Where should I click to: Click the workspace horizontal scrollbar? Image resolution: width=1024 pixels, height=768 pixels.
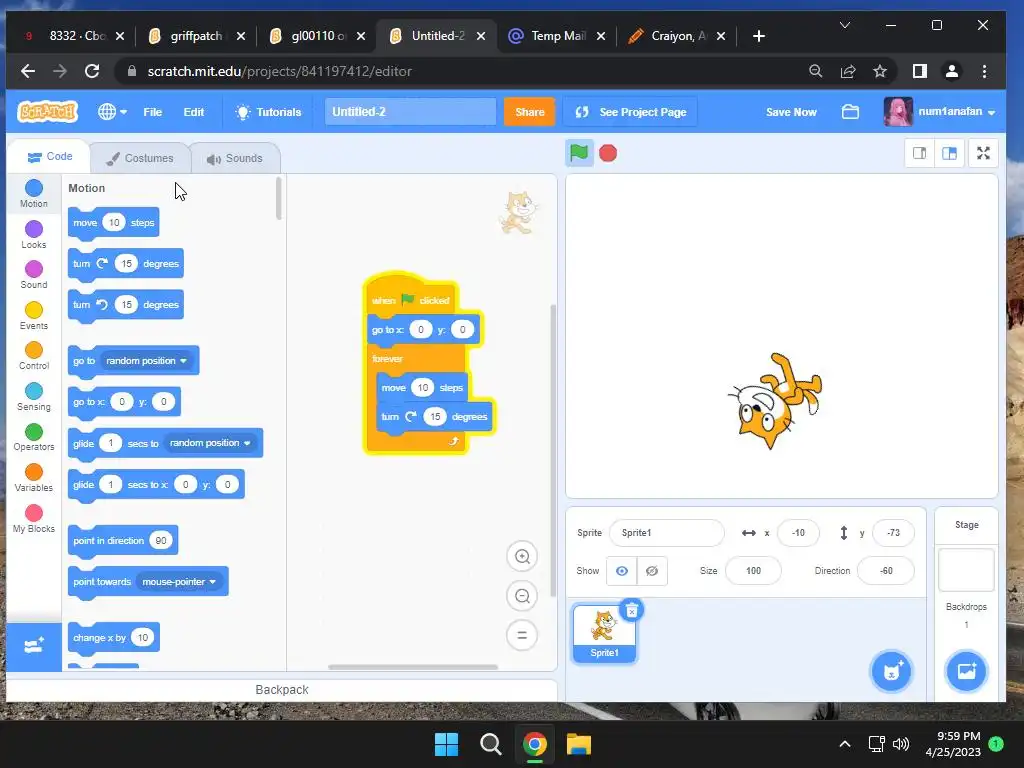[413, 667]
